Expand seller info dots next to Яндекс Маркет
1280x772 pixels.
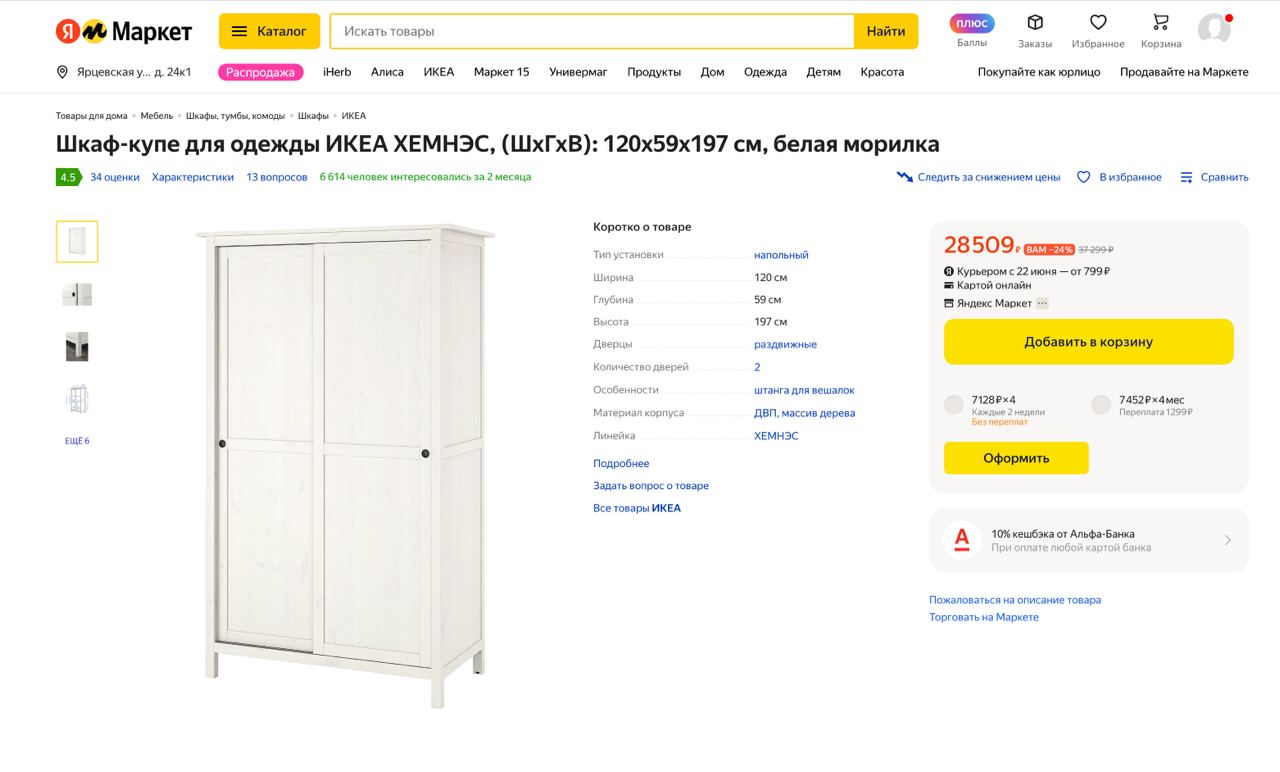point(1042,303)
